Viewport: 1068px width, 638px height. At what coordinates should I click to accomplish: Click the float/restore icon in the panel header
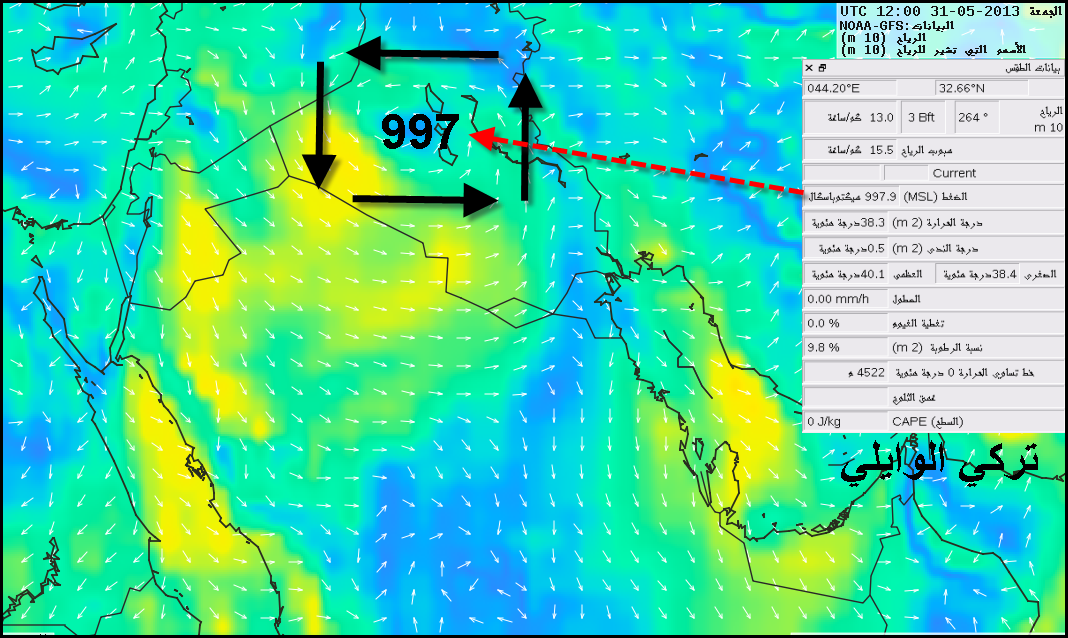click(x=822, y=68)
